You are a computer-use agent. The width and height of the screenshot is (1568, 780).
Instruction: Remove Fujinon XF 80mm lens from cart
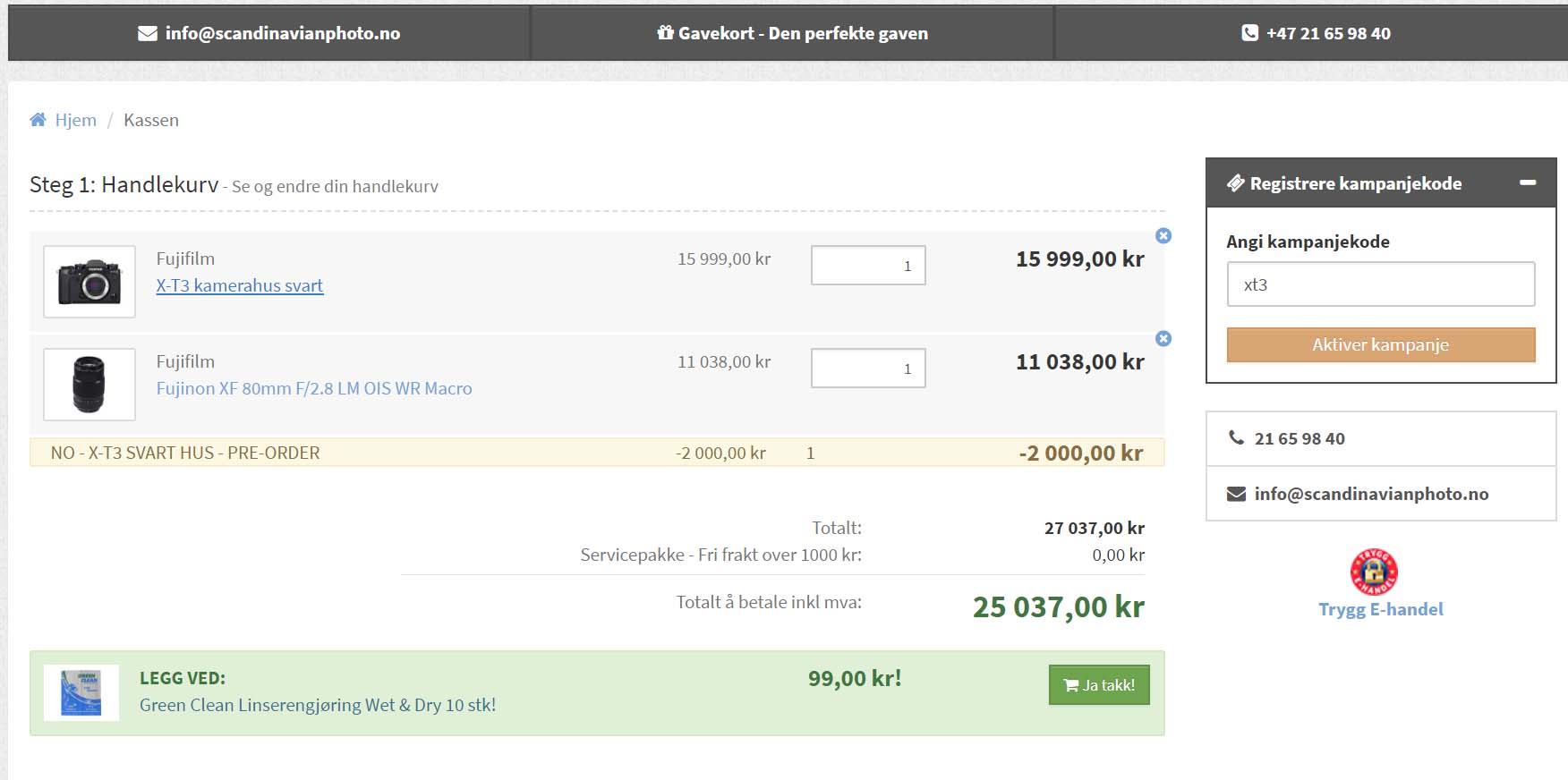pyautogui.click(x=1163, y=338)
